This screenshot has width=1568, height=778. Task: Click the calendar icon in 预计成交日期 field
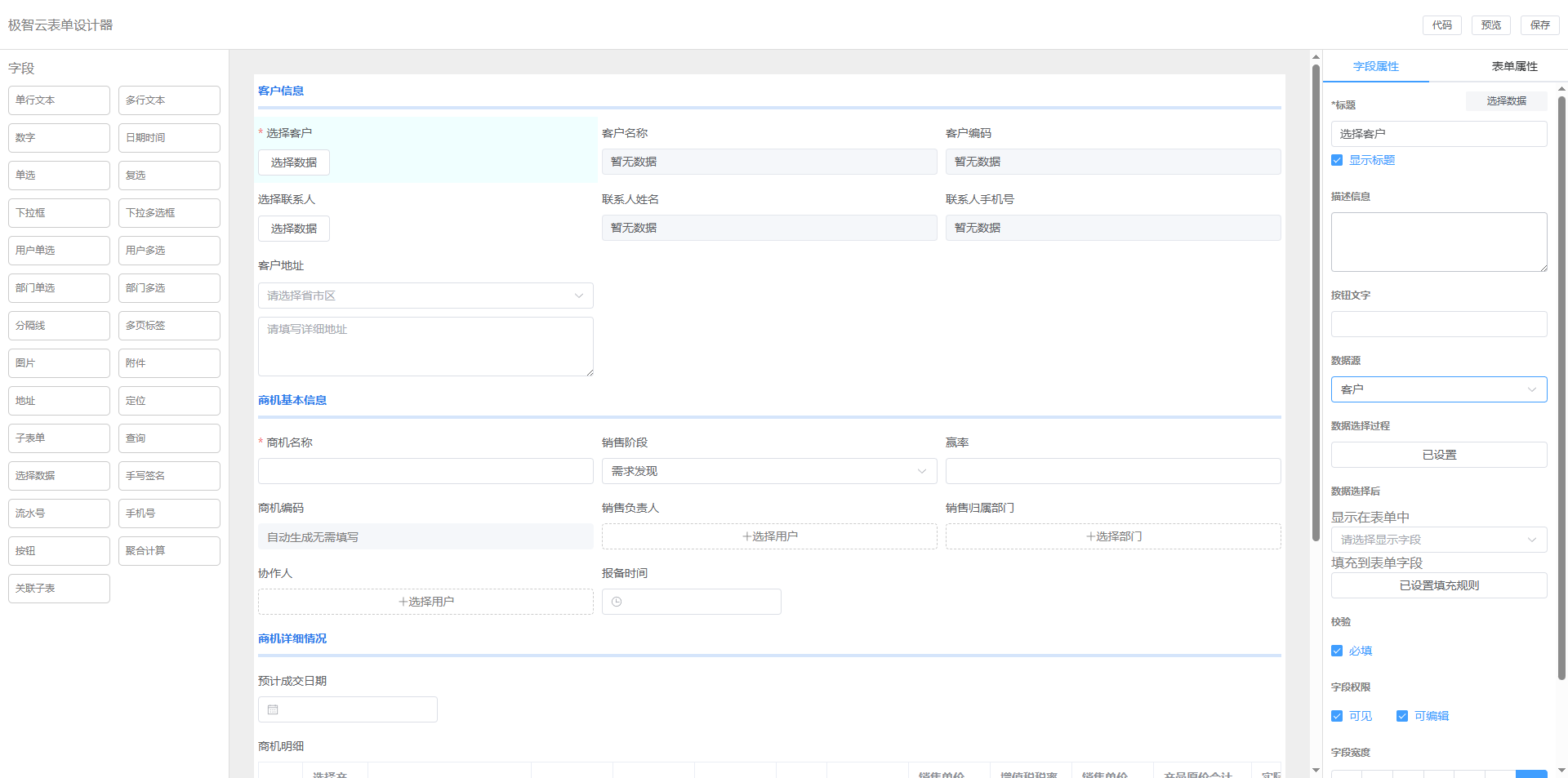tap(273, 709)
